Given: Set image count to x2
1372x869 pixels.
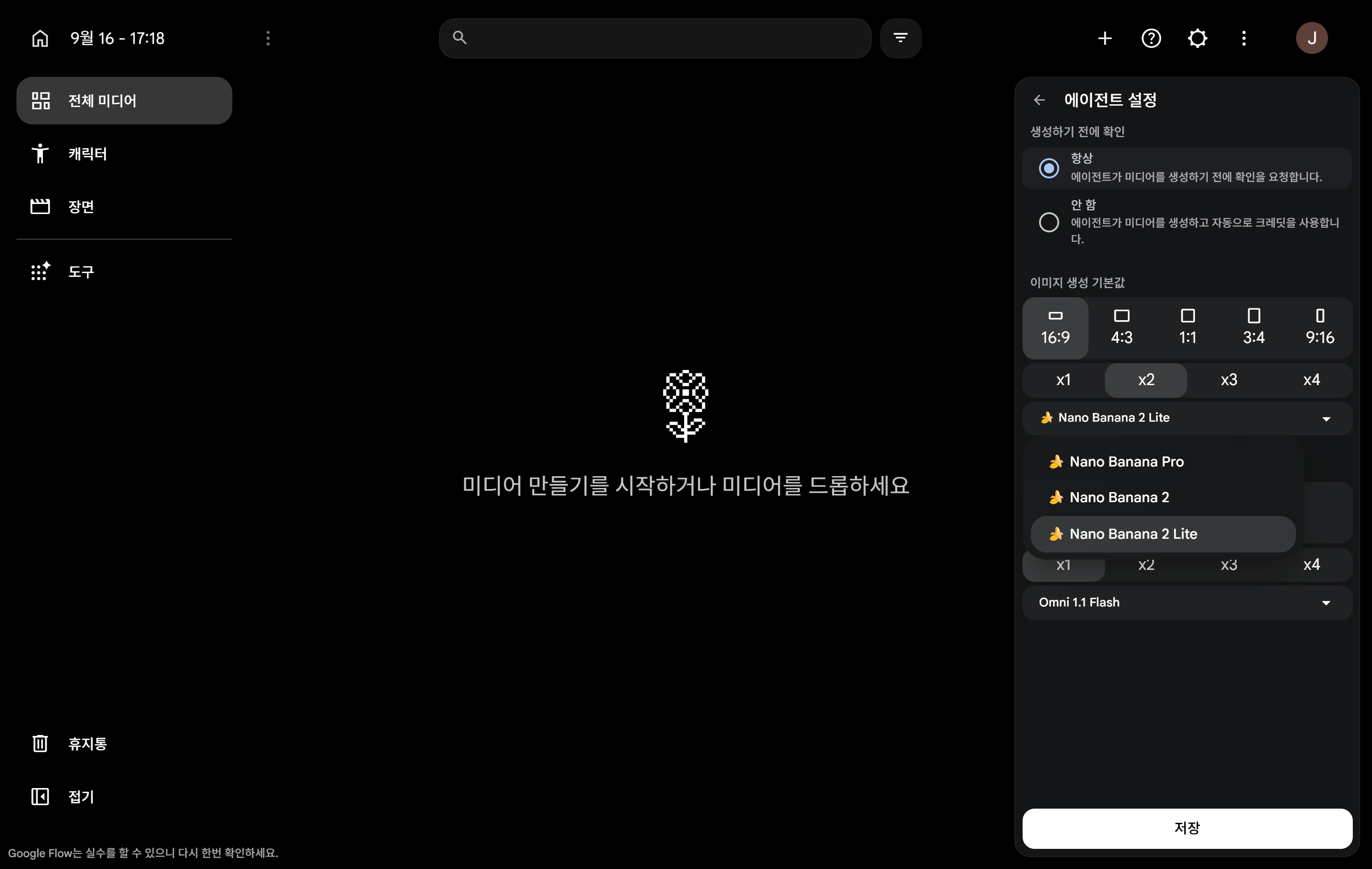Looking at the screenshot, I should coord(1146,380).
